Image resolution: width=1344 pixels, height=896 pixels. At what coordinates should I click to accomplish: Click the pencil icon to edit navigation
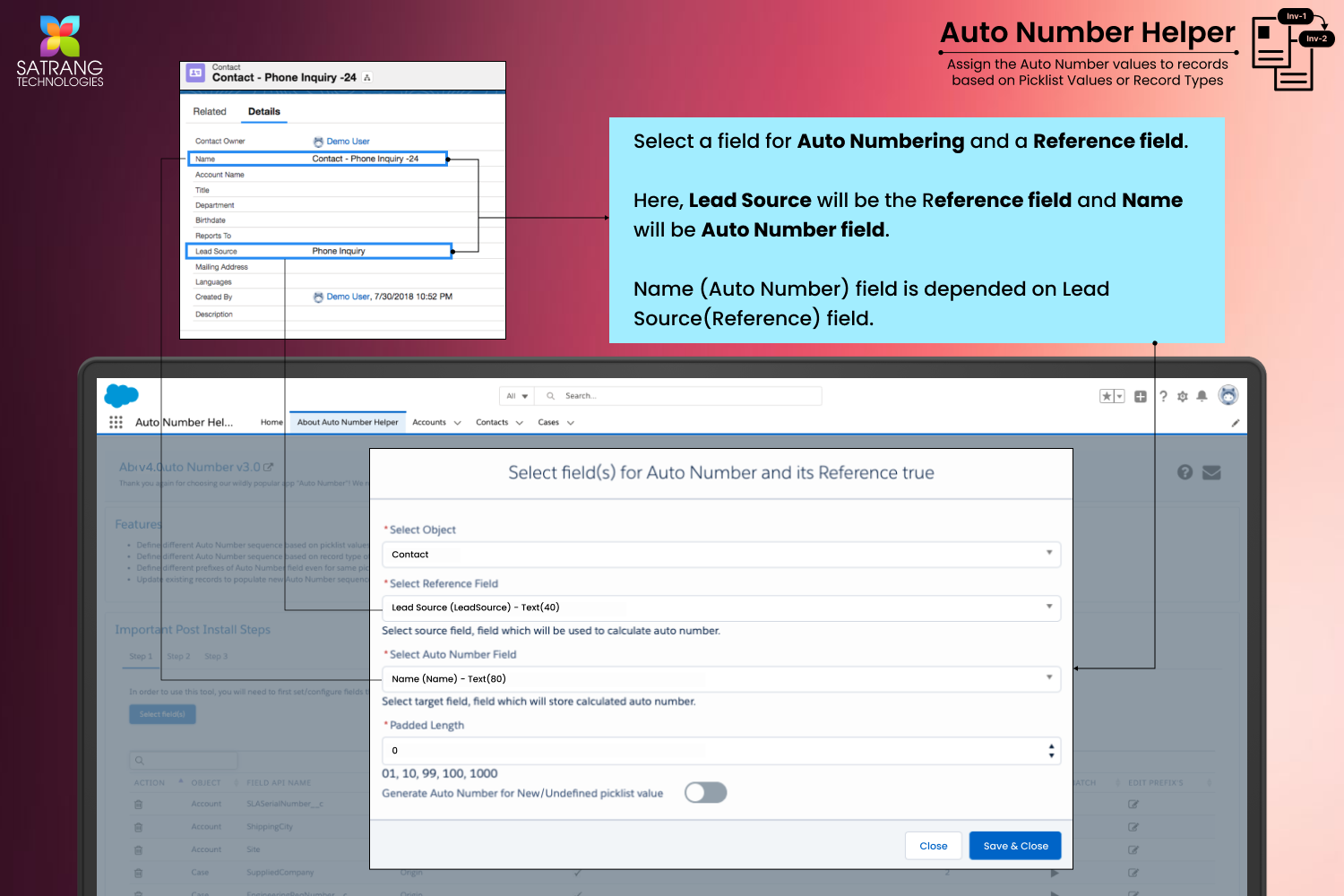tap(1236, 423)
